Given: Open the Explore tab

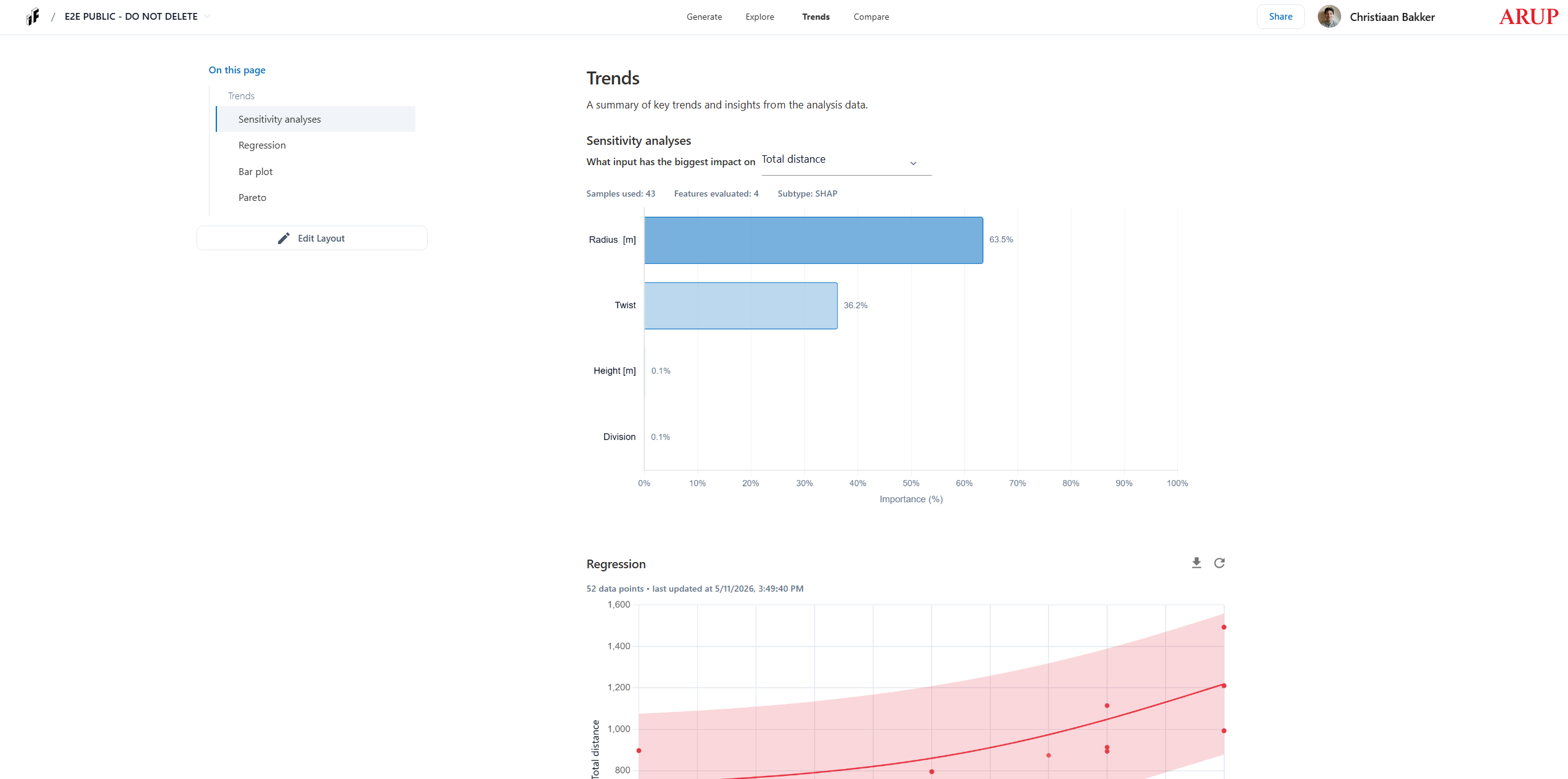Looking at the screenshot, I should pos(759,17).
